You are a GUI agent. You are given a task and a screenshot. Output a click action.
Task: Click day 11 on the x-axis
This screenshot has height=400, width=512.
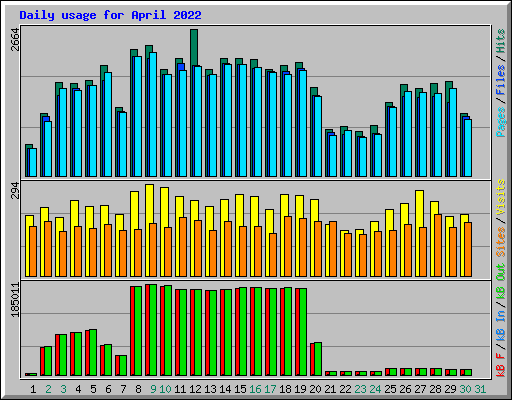(180, 389)
